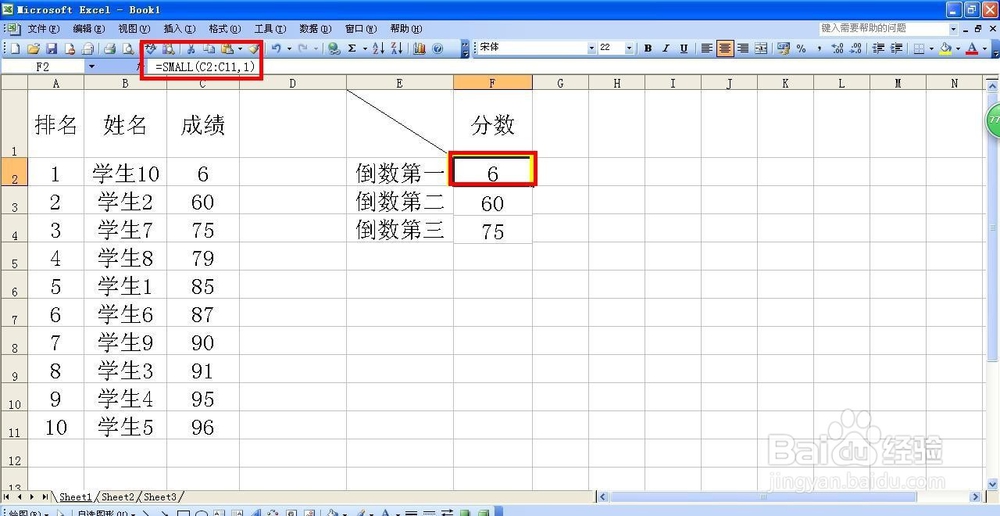1000x516 pixels.
Task: Open a file with the Open folder icon
Action: point(34,48)
